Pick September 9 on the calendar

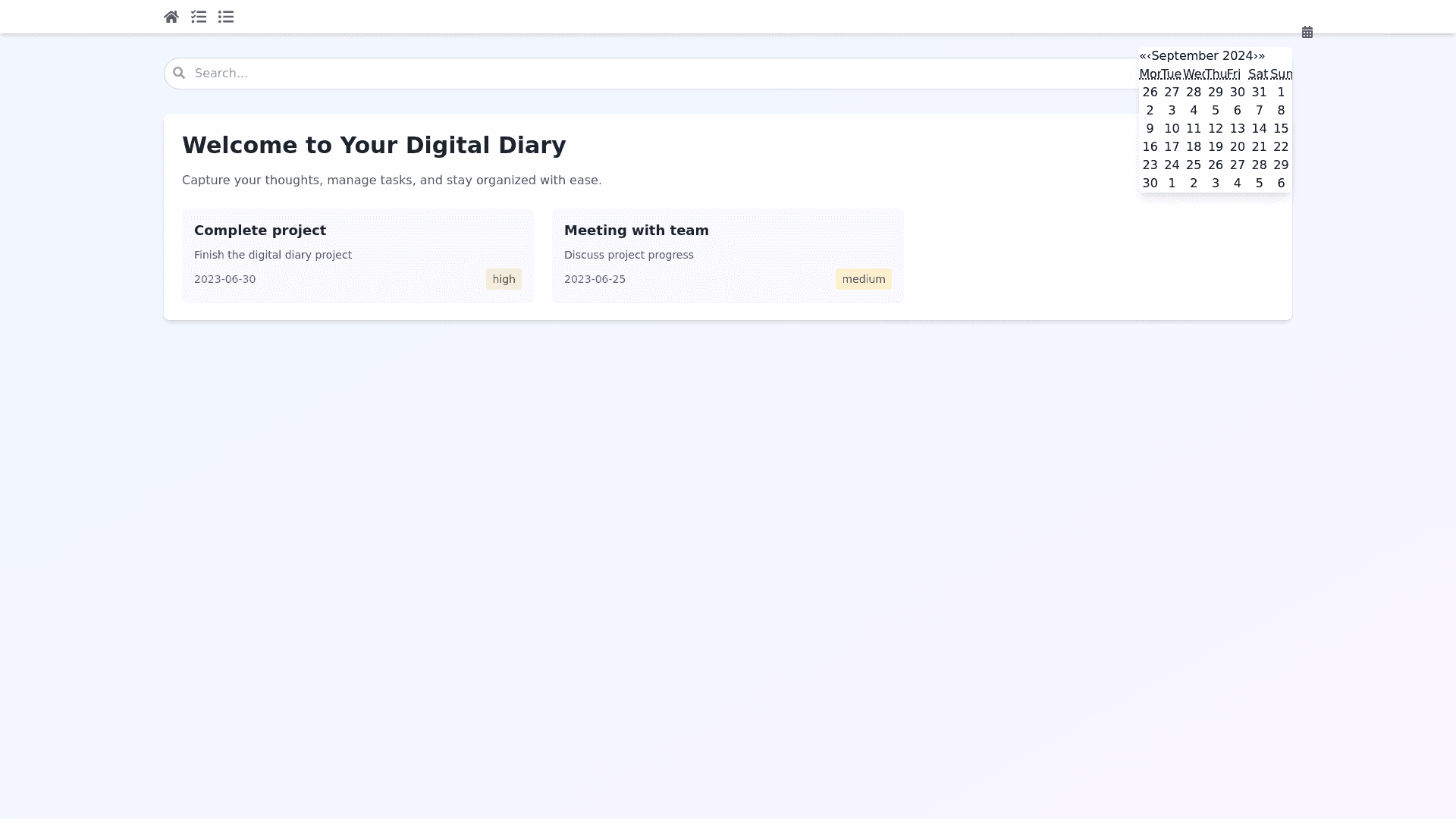[1150, 129]
